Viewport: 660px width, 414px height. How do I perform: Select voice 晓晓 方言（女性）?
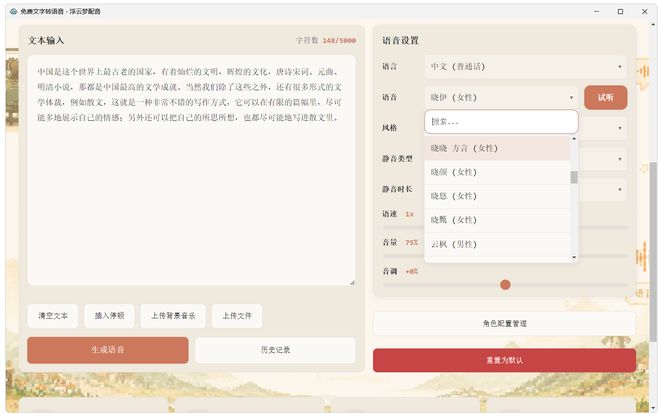[497, 148]
